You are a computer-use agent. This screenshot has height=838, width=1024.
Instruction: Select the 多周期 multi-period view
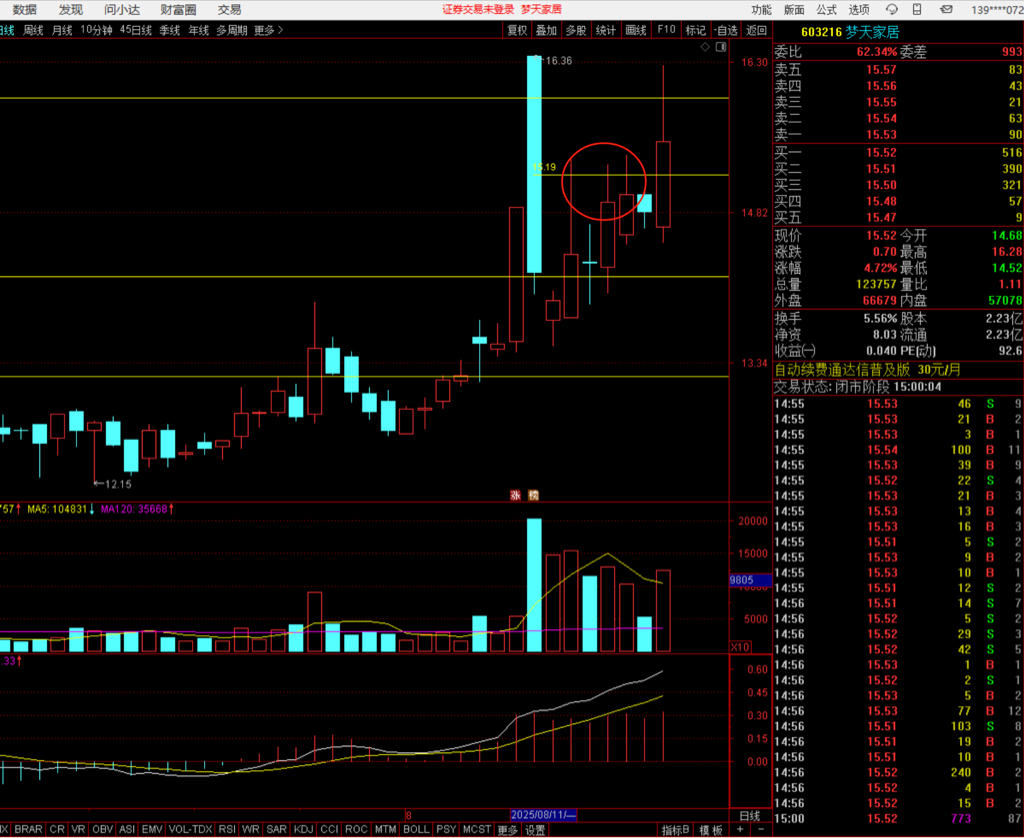pos(232,30)
